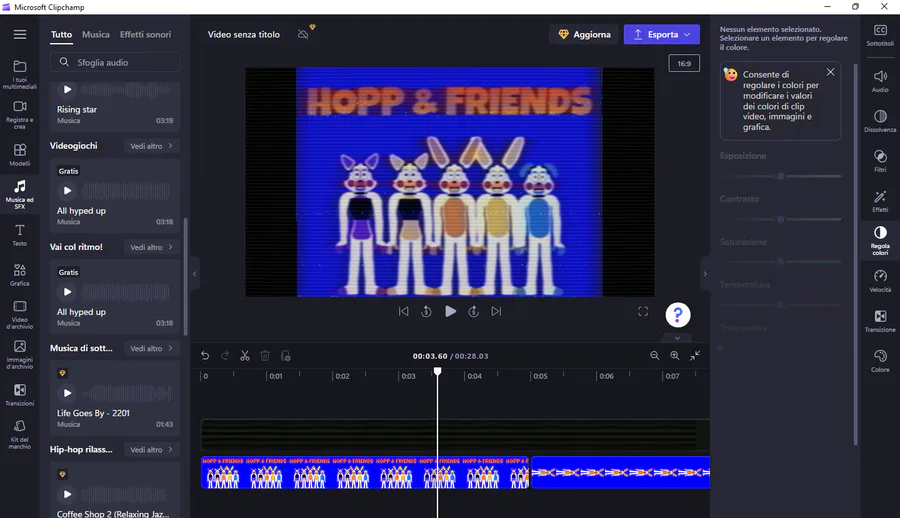Expand Musica di sottofondo Vedi altro

pyautogui.click(x=152, y=349)
